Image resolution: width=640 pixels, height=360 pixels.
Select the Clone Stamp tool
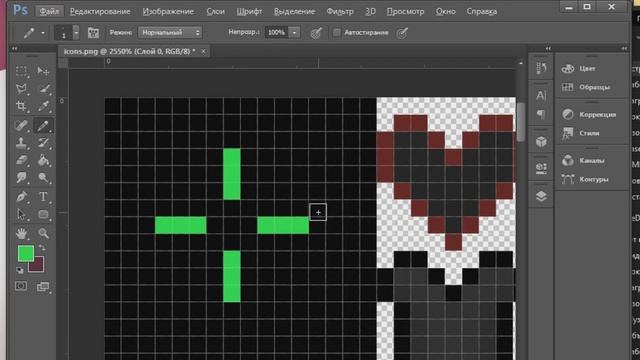(22, 142)
